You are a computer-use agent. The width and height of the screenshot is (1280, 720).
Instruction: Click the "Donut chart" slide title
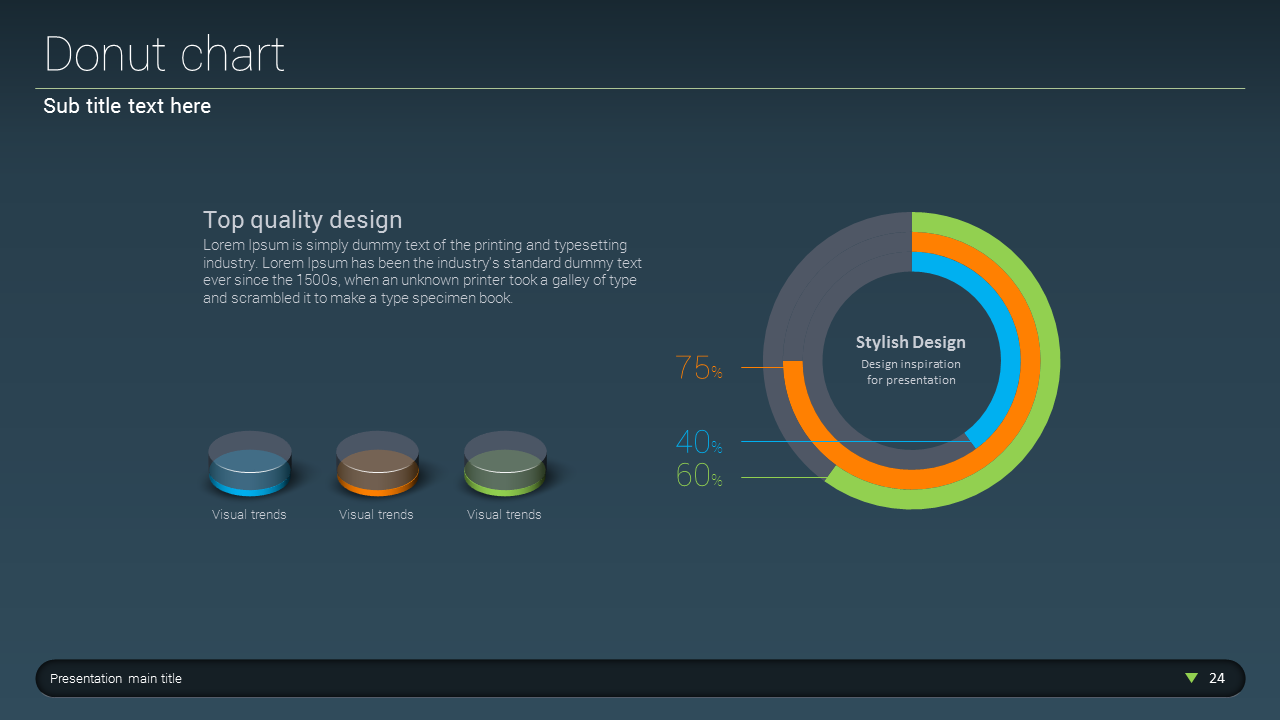[x=165, y=54]
